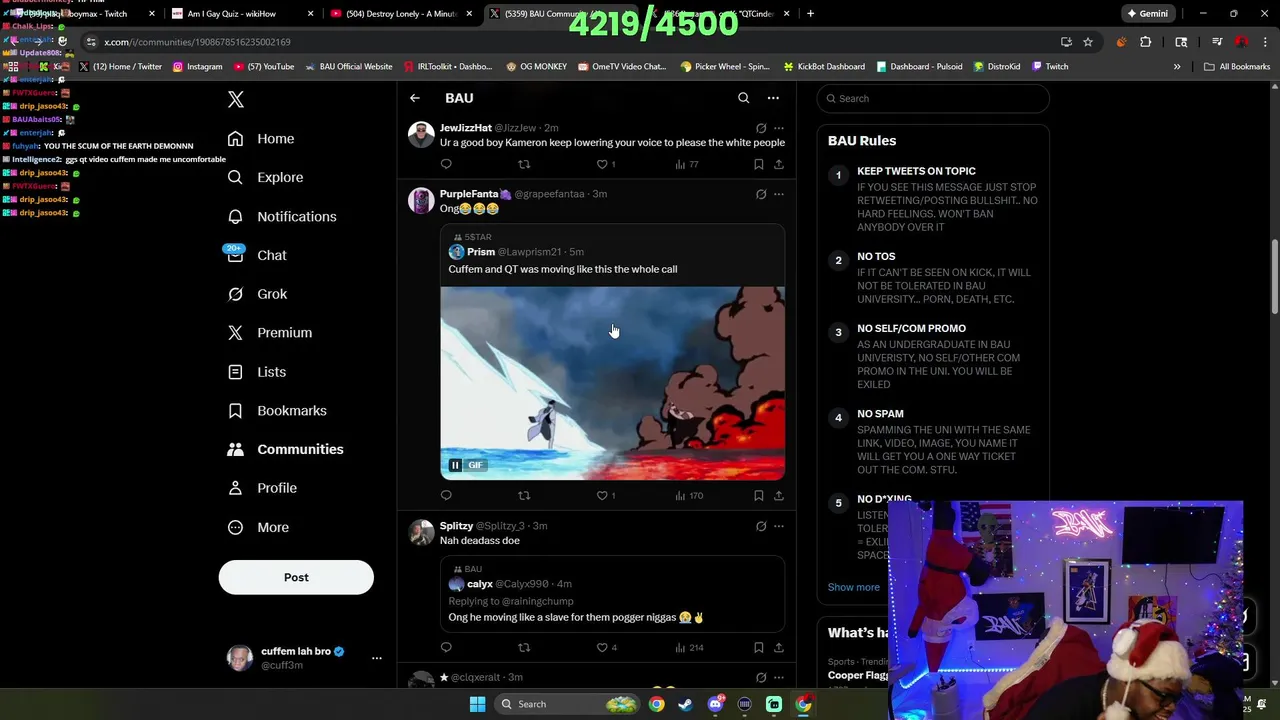Image resolution: width=1280 pixels, height=720 pixels.
Task: Open Prism's profile name in quoted post
Action: click(481, 252)
